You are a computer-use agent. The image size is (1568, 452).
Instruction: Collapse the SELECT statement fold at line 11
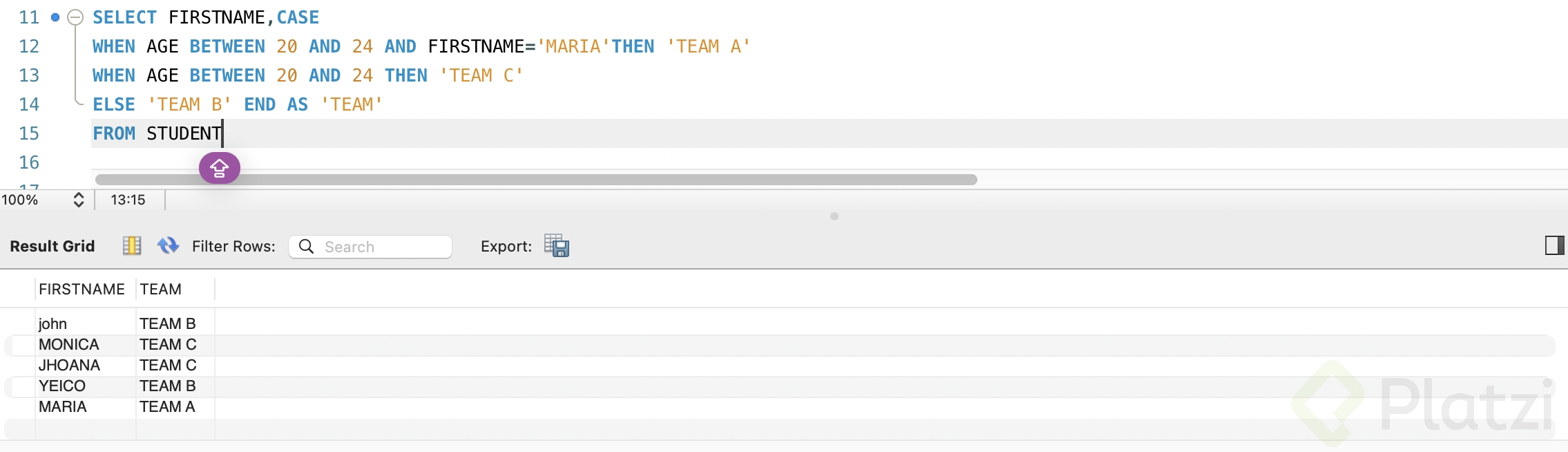pyautogui.click(x=75, y=17)
